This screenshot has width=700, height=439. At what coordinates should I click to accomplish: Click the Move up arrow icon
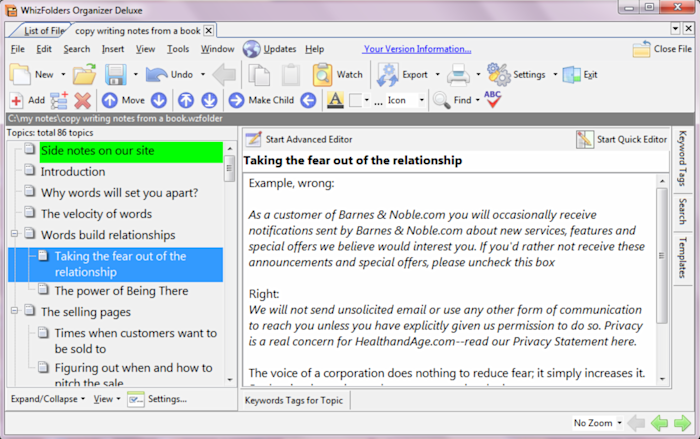[109, 100]
